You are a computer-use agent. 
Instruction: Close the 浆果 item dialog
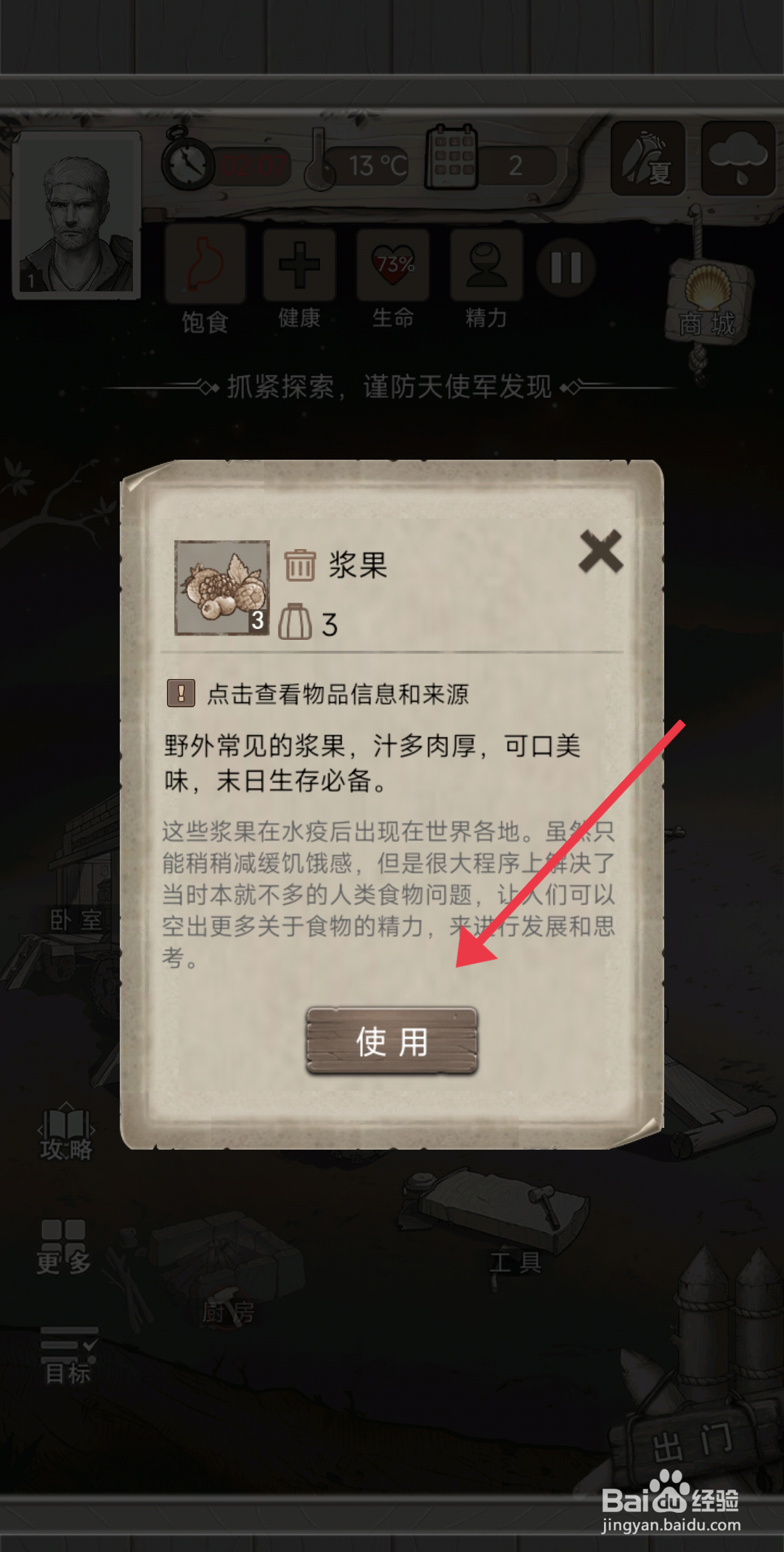[600, 551]
